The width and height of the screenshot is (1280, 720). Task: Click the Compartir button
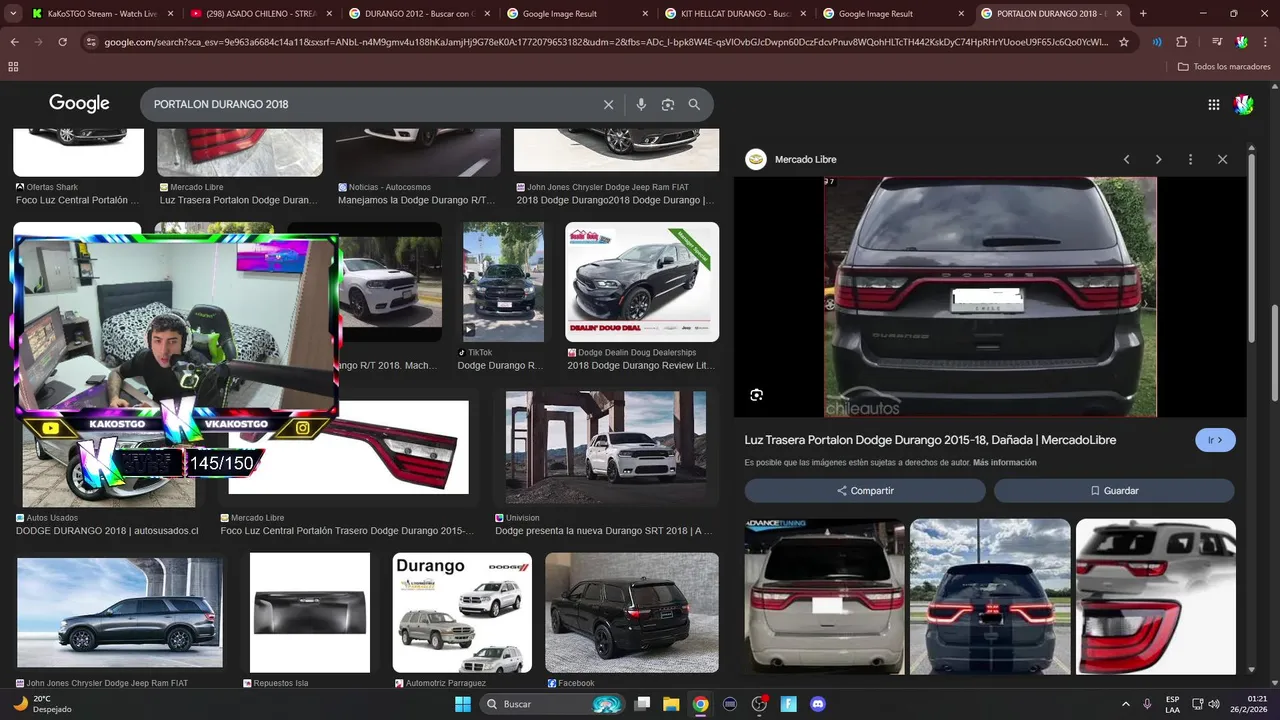[865, 491]
